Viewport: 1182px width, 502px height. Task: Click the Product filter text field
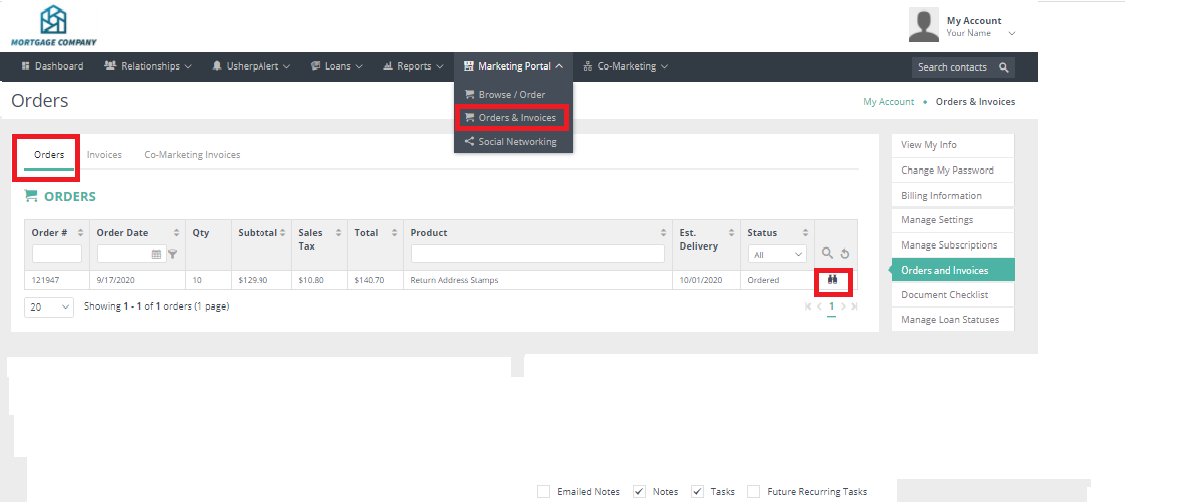(x=537, y=254)
